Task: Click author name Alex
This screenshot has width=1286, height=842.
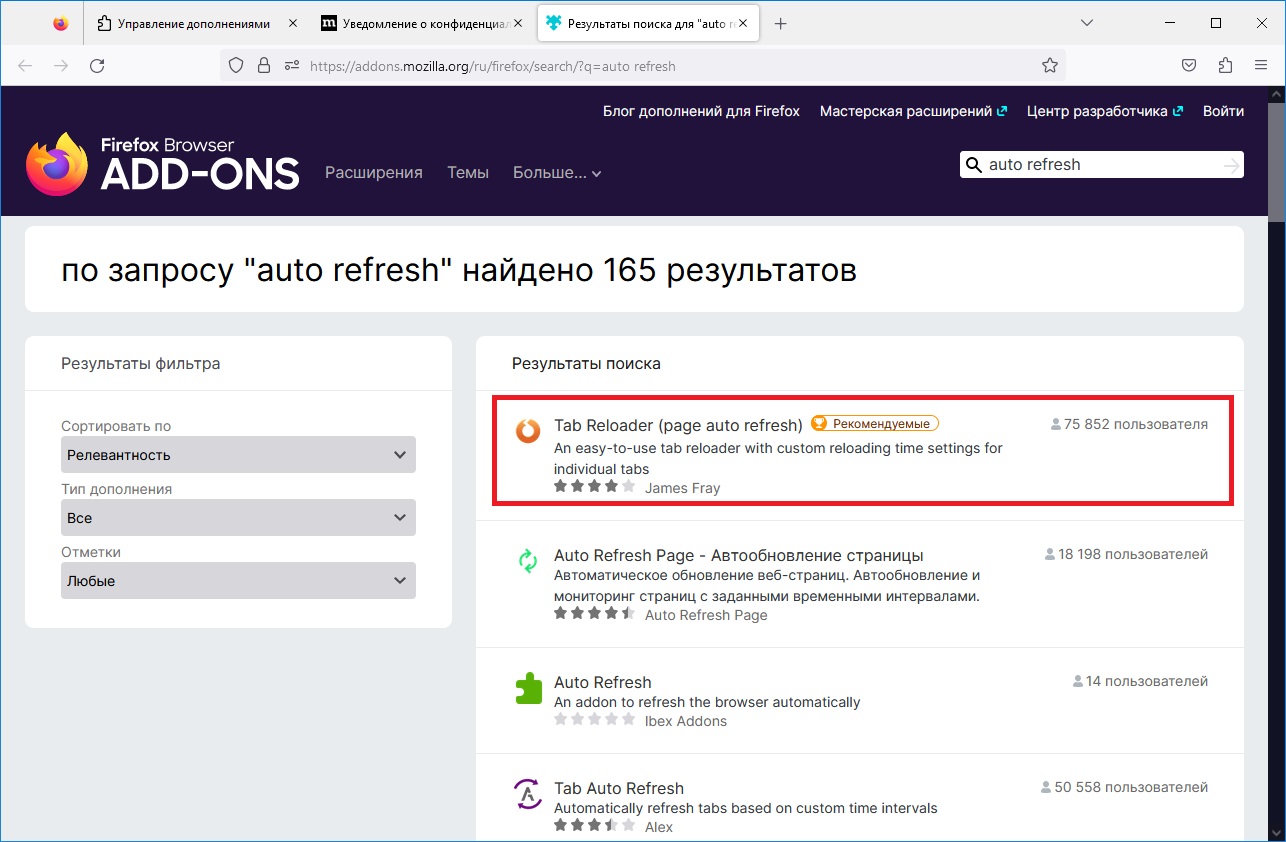Action: pos(659,827)
